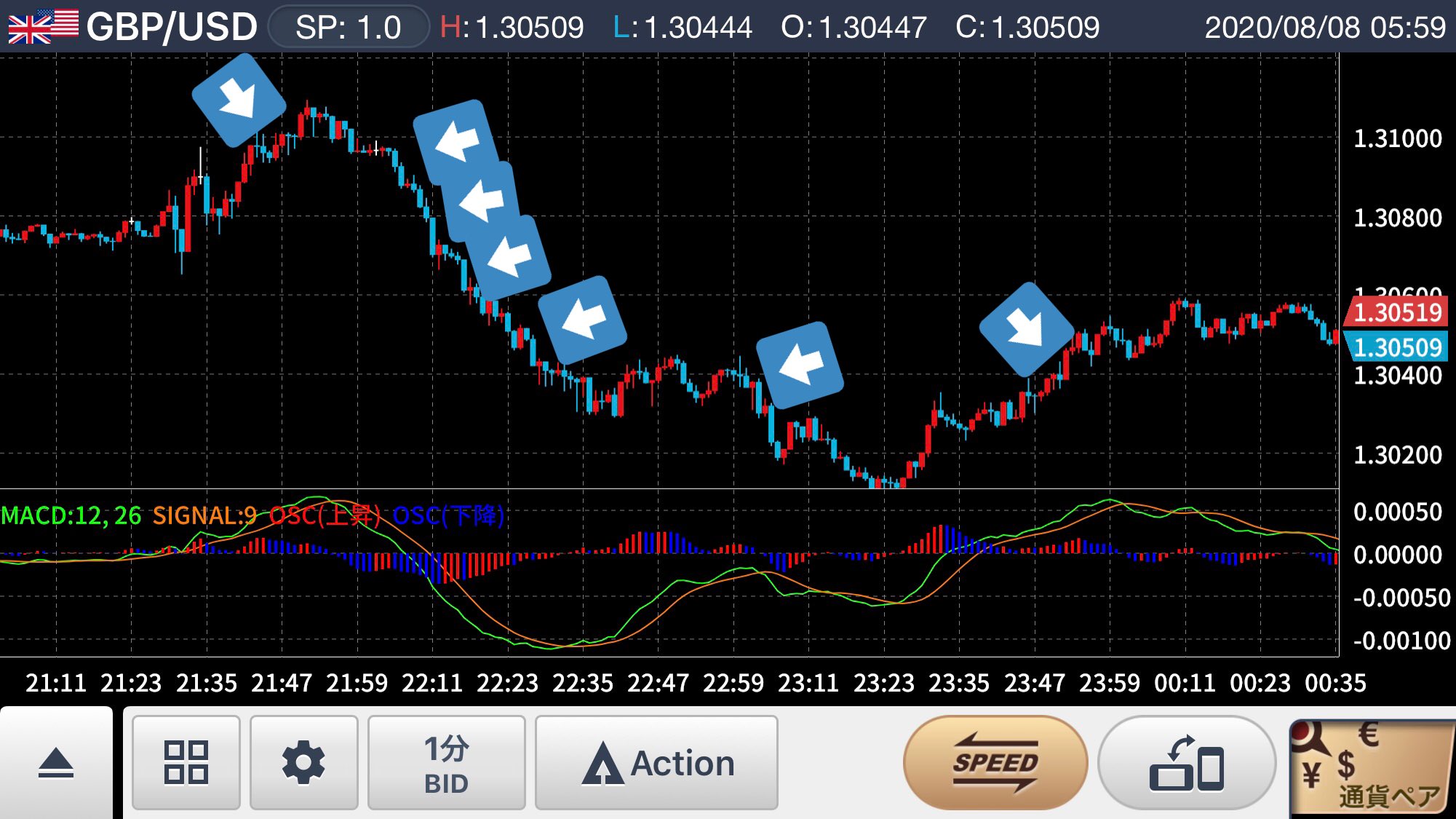Image resolution: width=1456 pixels, height=819 pixels.
Task: Tap the OSC(下降) legend label
Action: (448, 515)
